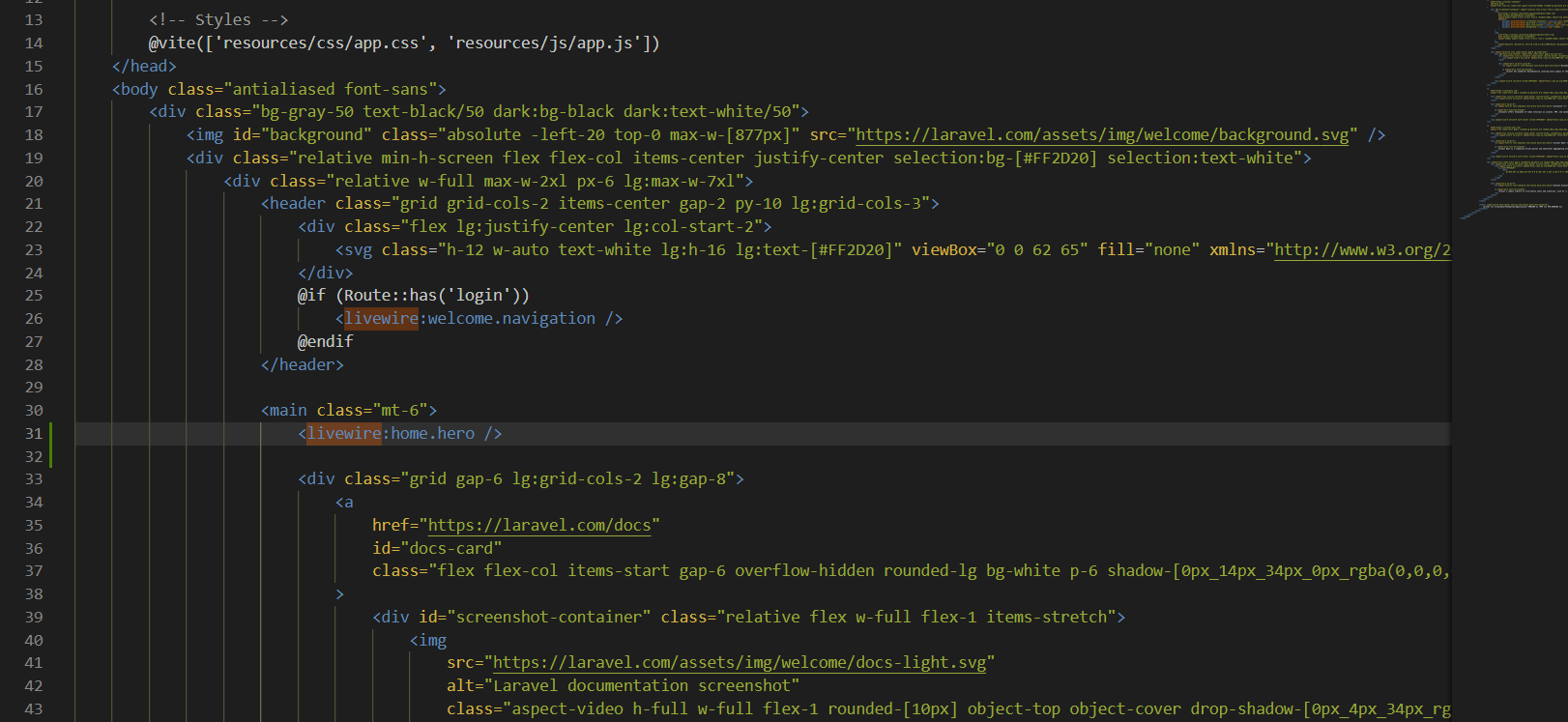This screenshot has height=722, width=1568.
Task: Click the closing </div> tag on line 24
Action: (x=326, y=274)
